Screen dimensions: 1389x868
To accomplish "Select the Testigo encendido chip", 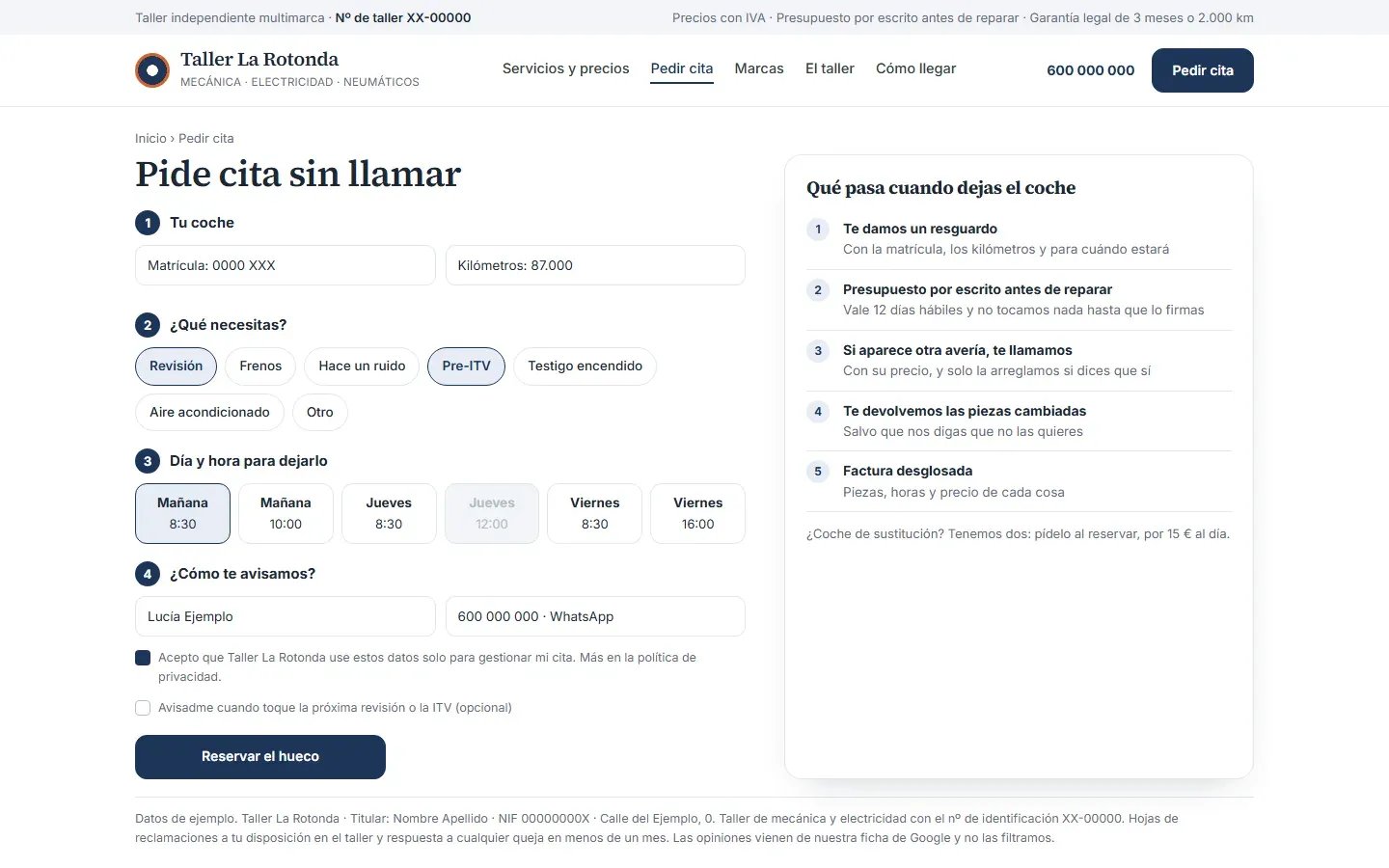I will [x=585, y=366].
